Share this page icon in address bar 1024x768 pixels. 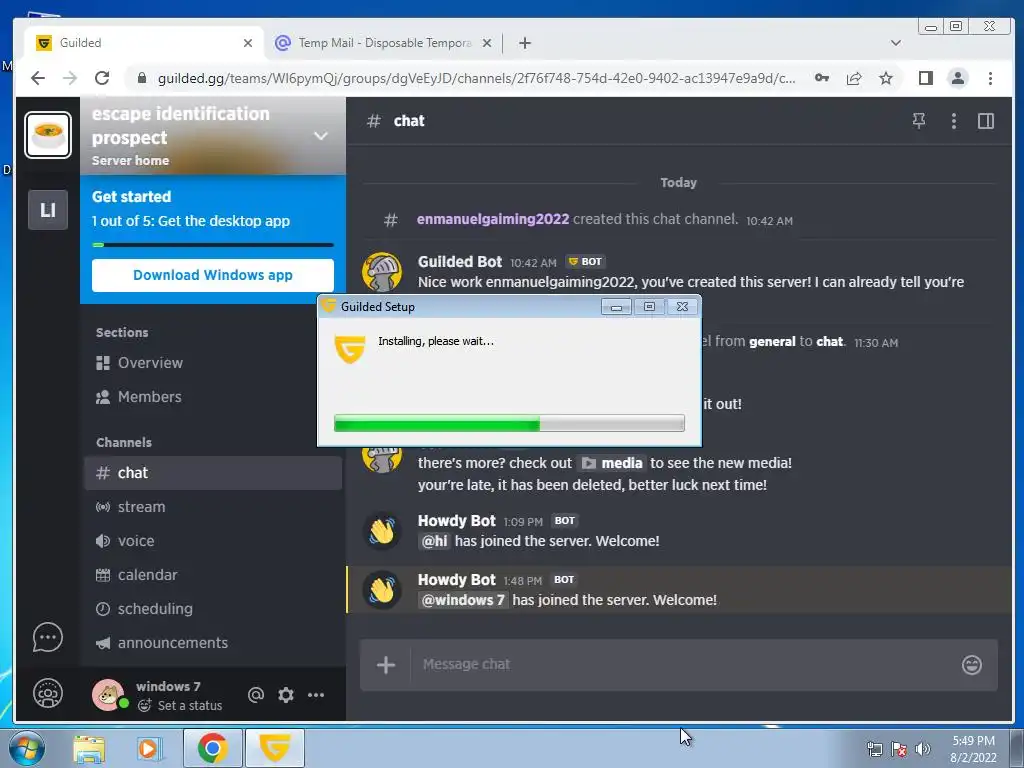tap(854, 78)
